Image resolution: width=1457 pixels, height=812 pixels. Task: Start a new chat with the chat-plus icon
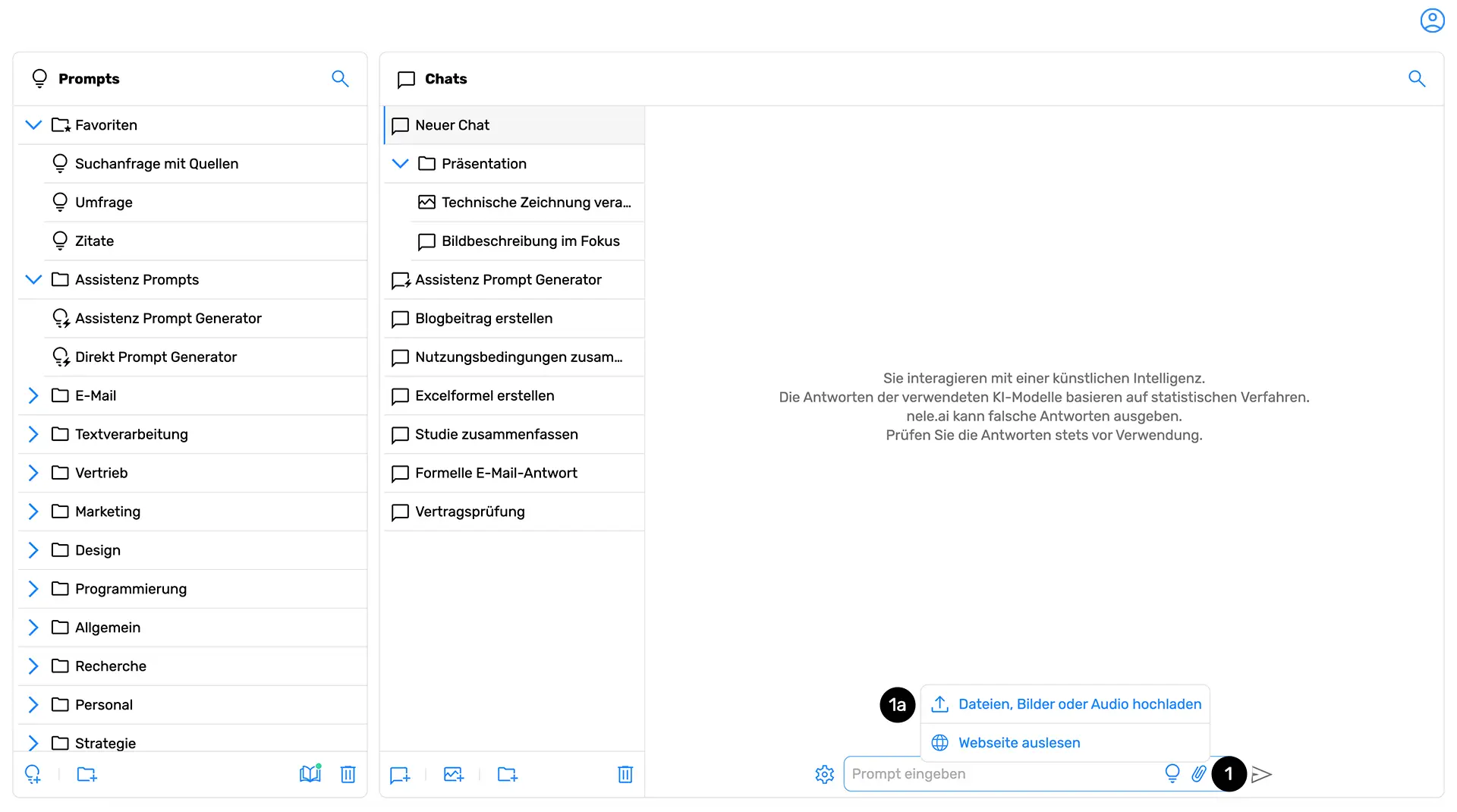click(400, 775)
